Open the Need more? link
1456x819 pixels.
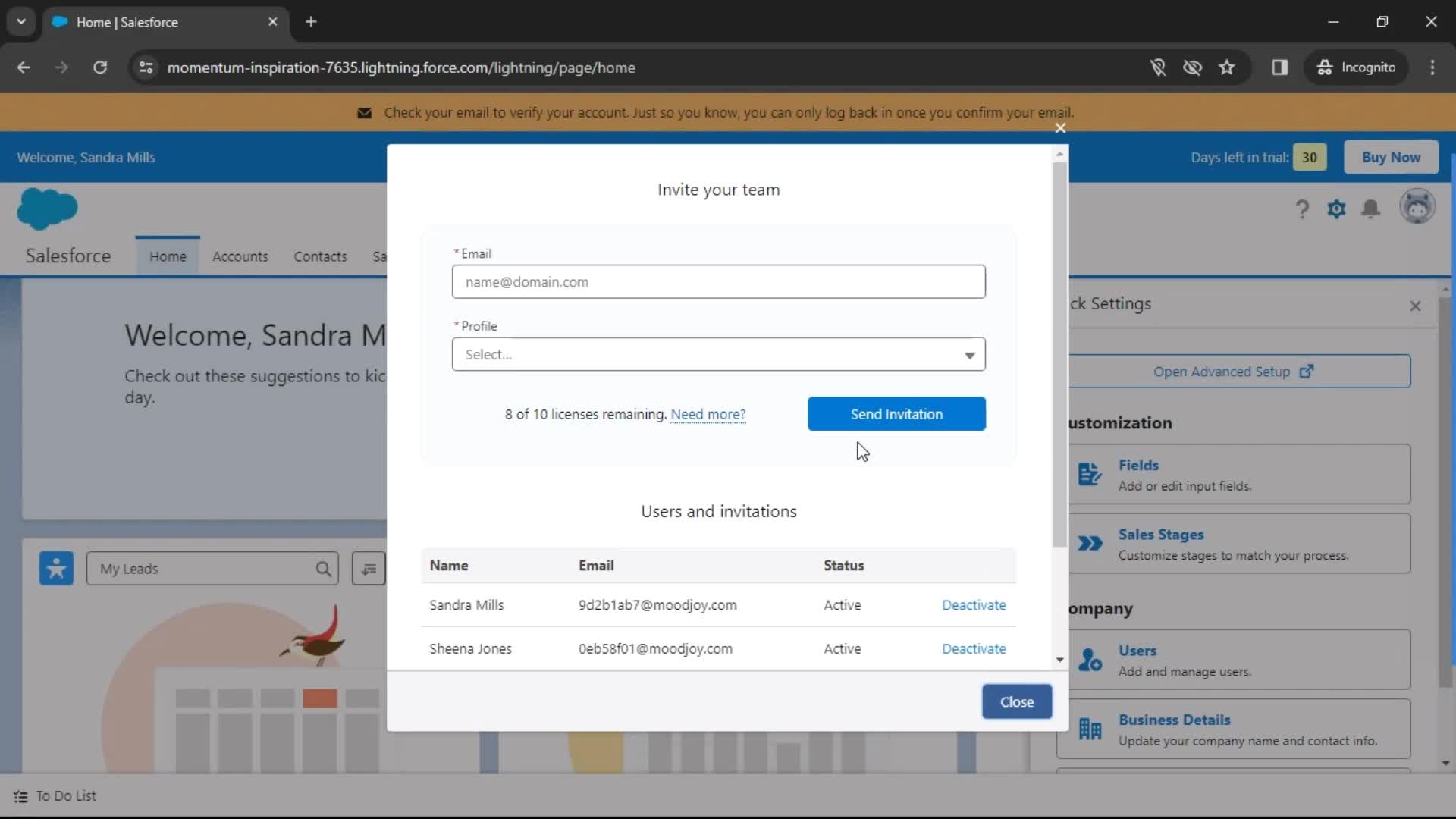[x=708, y=414]
